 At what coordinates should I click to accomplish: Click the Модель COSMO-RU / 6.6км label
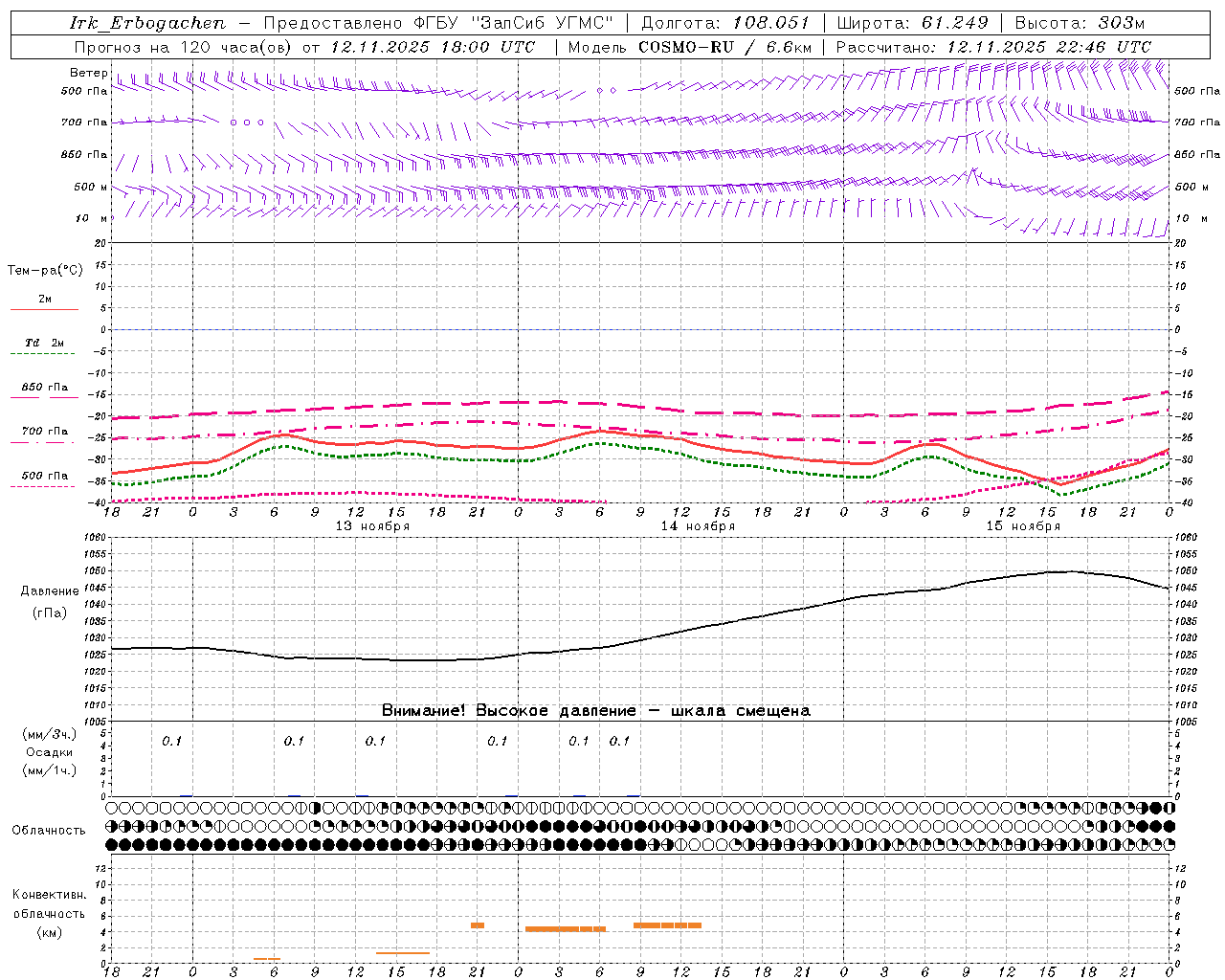click(x=690, y=47)
